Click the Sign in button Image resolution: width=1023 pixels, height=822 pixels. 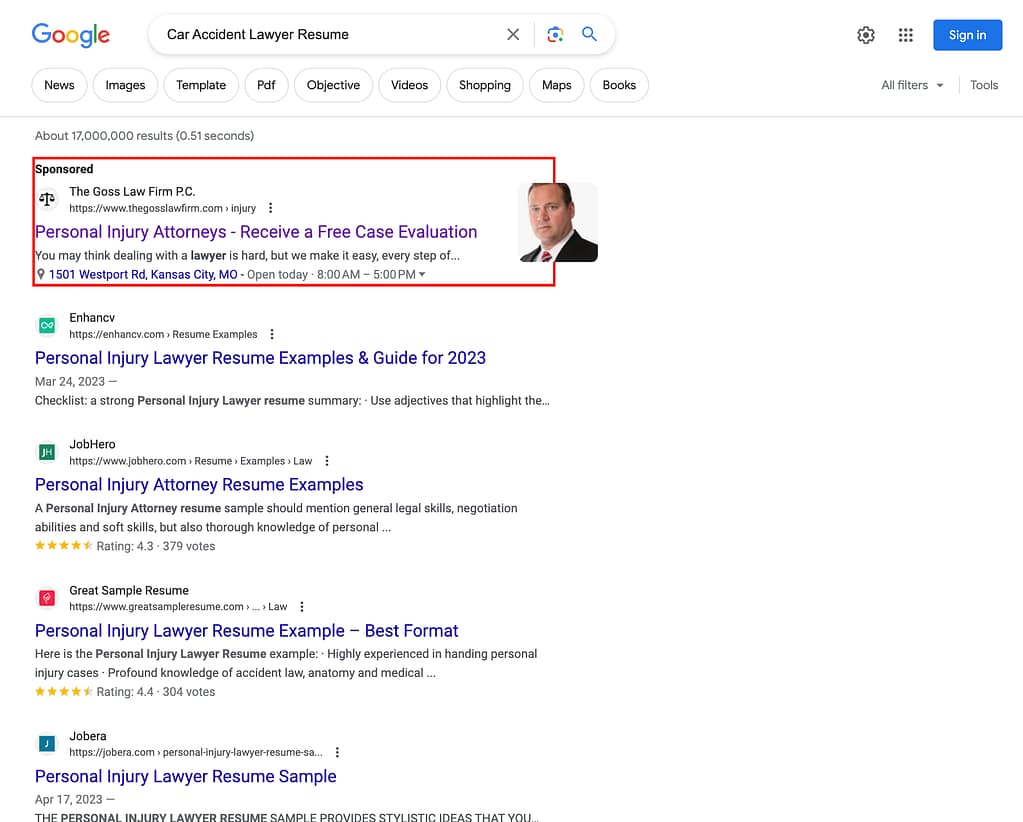tap(967, 35)
